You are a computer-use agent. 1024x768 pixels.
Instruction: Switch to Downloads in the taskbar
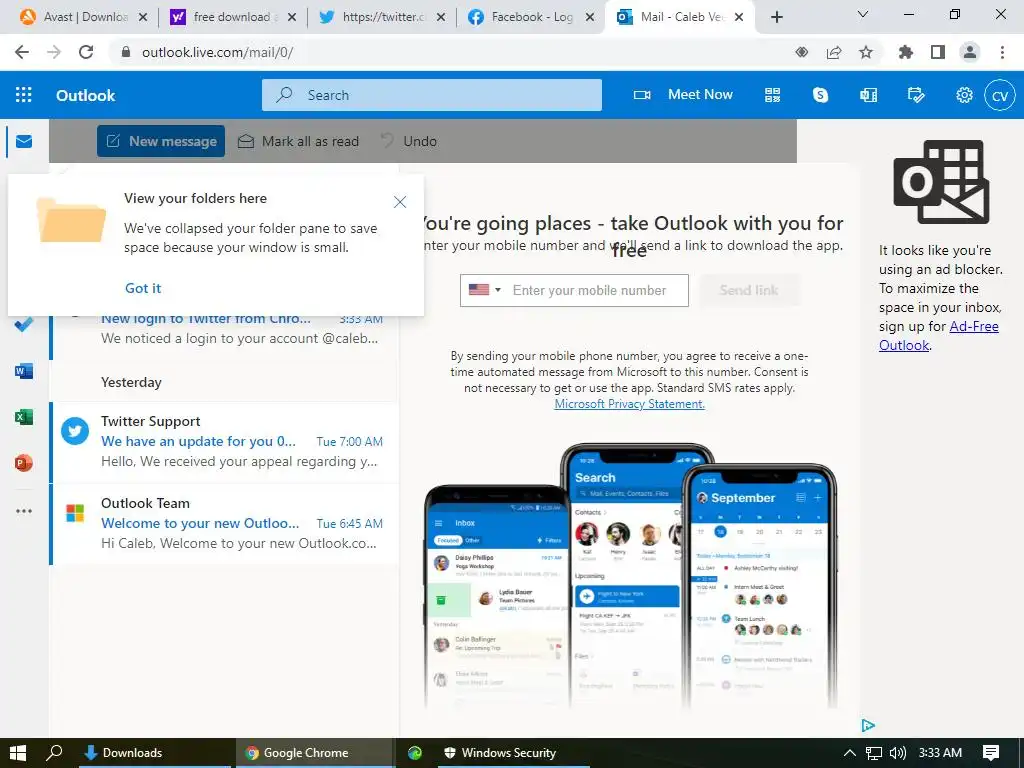155,753
